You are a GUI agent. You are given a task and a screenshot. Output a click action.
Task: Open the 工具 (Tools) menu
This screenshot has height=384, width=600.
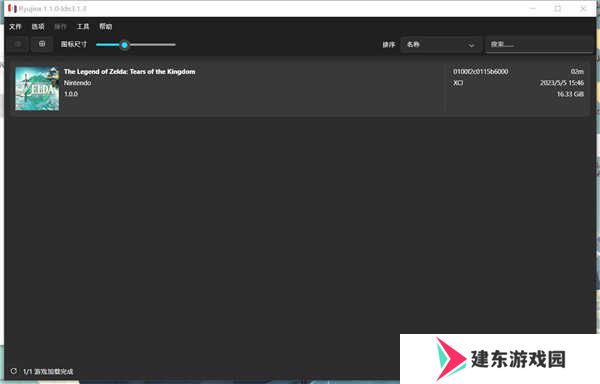(x=83, y=26)
